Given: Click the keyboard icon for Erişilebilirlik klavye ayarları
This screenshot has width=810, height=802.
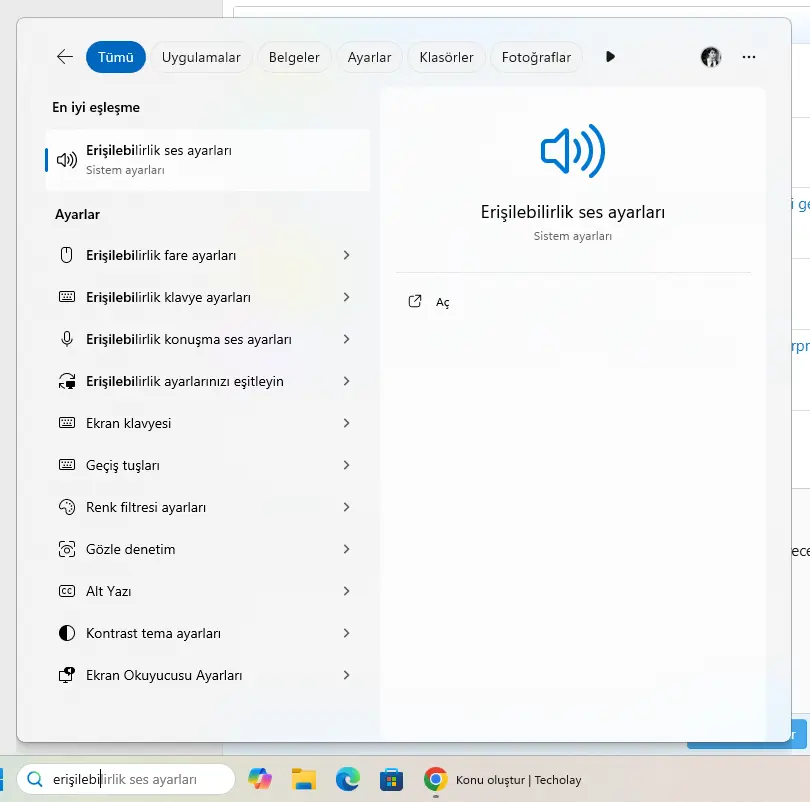Looking at the screenshot, I should (x=67, y=297).
